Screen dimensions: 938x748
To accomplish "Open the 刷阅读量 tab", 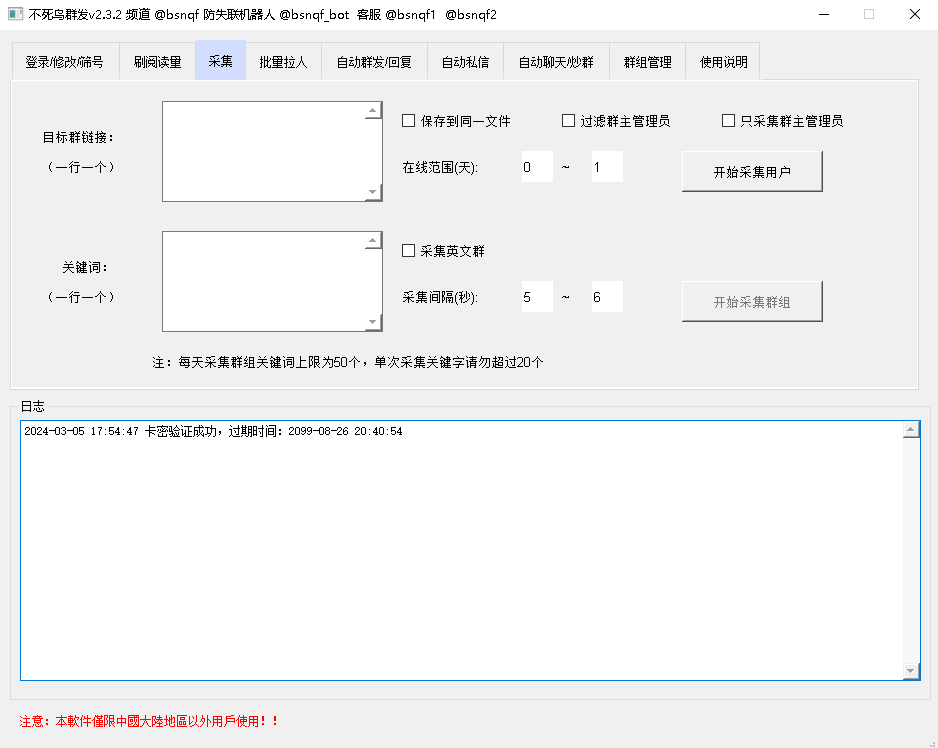I will coord(157,62).
